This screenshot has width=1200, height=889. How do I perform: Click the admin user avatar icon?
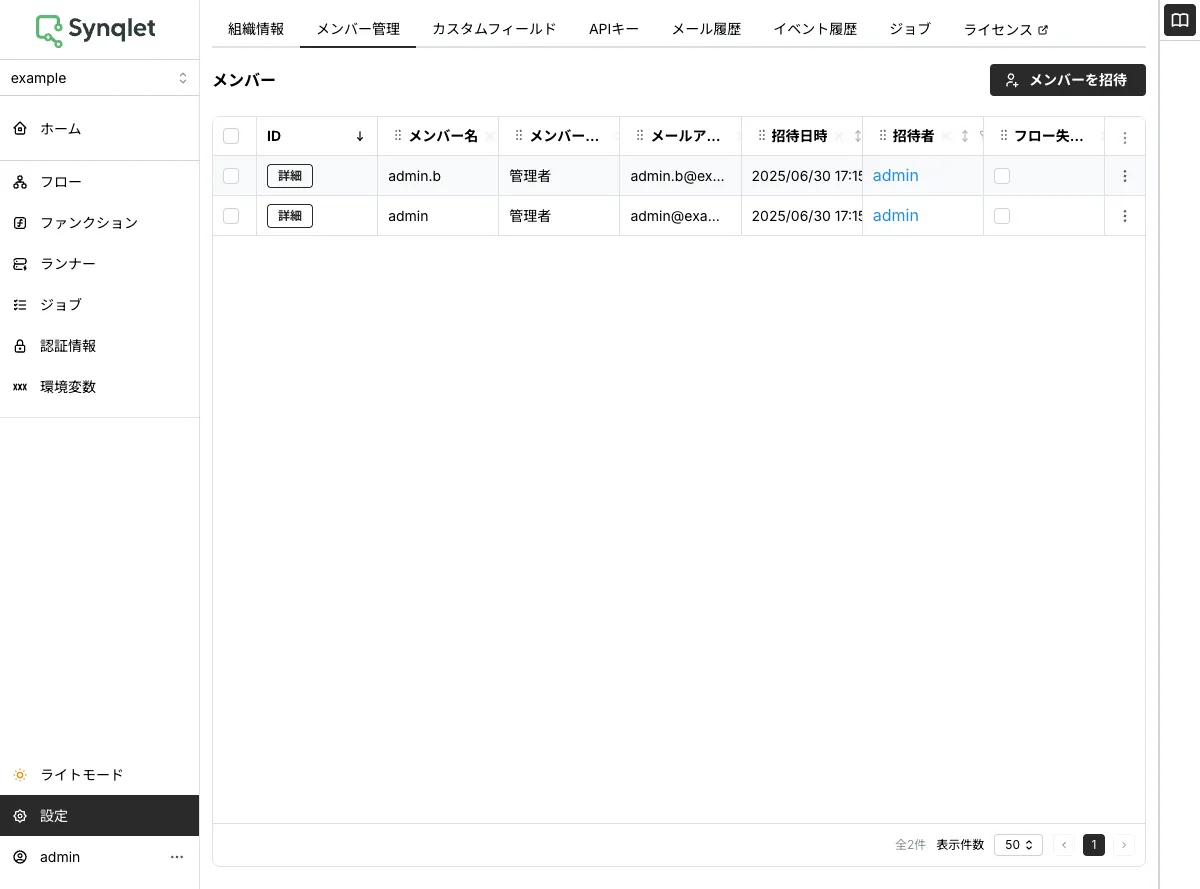coord(20,857)
